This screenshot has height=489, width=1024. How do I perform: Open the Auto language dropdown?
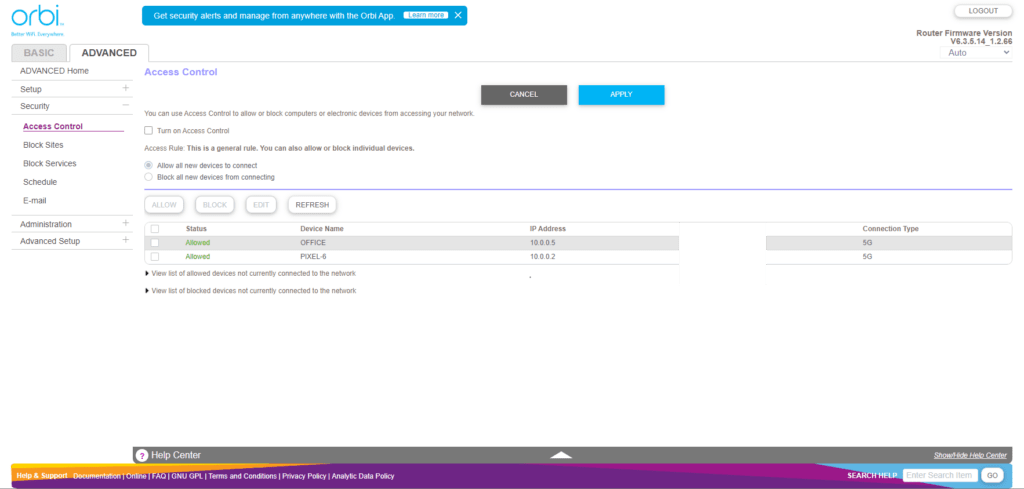click(x=978, y=52)
